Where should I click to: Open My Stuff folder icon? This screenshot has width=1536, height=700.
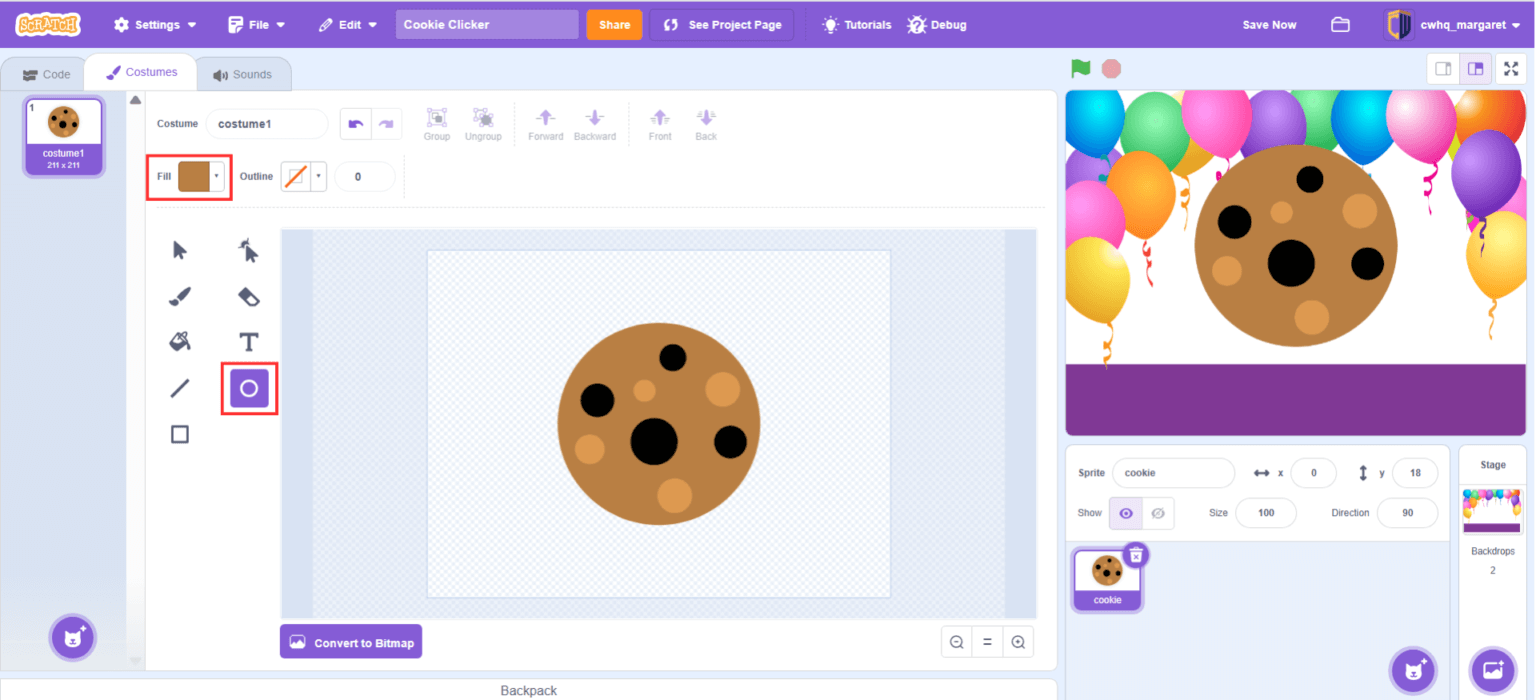pos(1341,25)
